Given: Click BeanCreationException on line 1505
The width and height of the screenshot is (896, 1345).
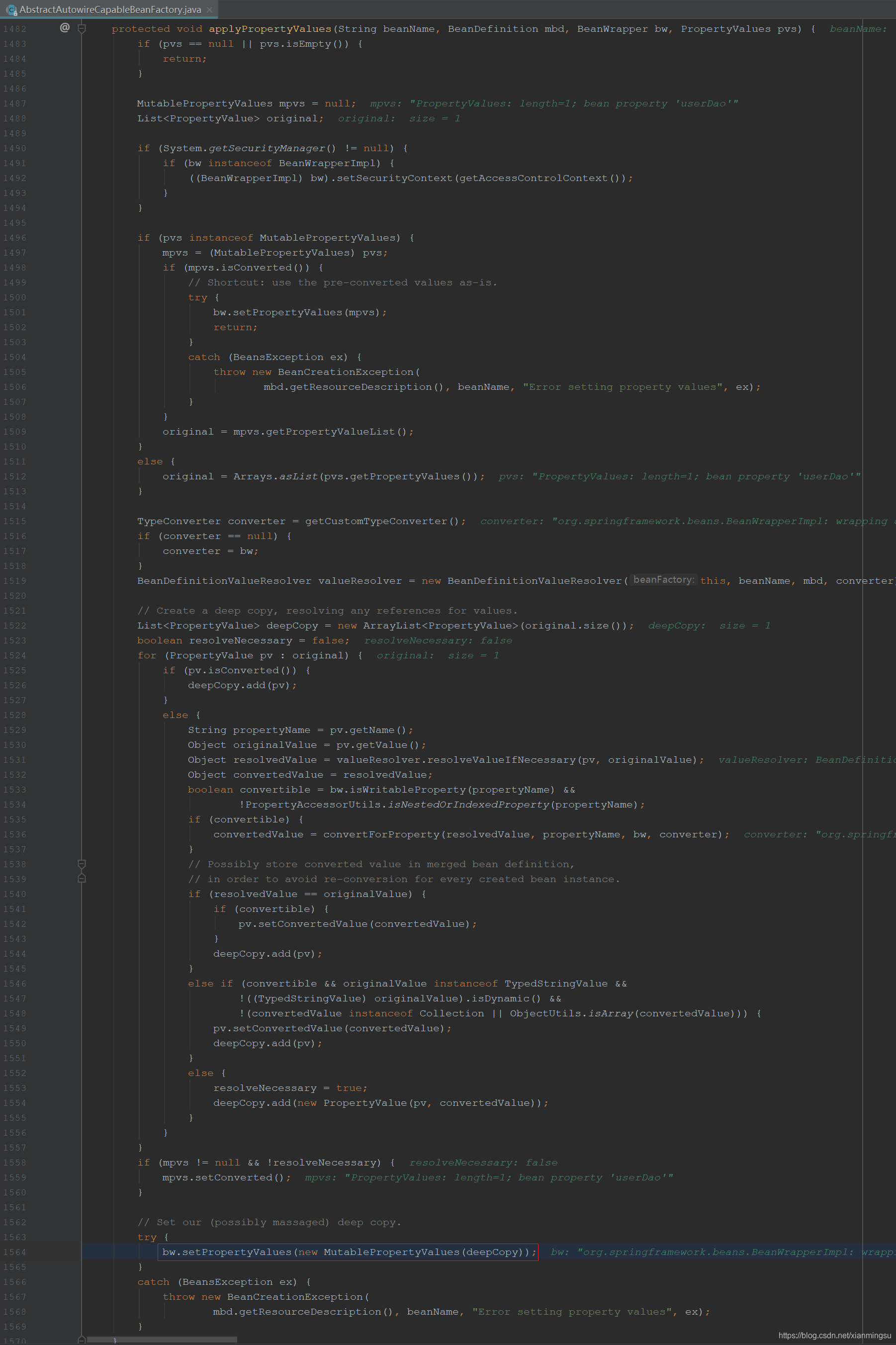Looking at the screenshot, I should tap(345, 372).
